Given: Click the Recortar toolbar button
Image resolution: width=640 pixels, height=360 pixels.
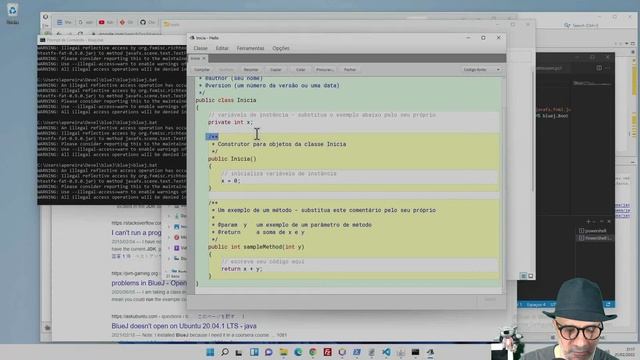Looking at the screenshot, I should coord(251,70).
